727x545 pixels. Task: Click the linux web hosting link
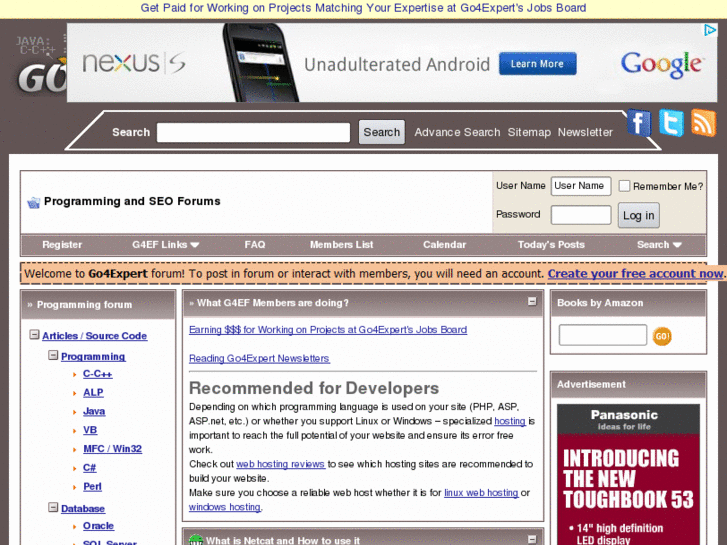(x=481, y=493)
